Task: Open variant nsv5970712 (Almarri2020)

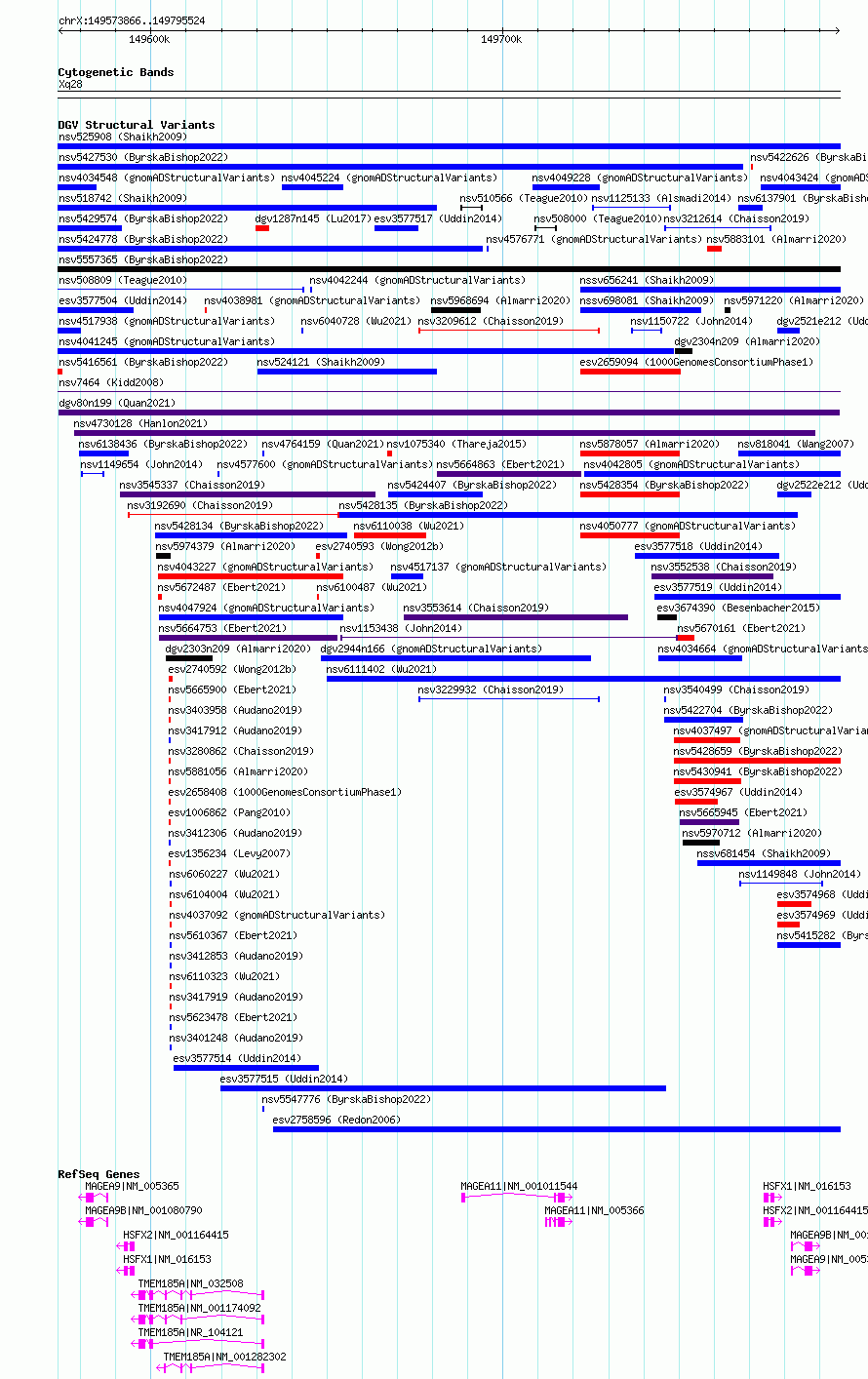Action: 752,833
